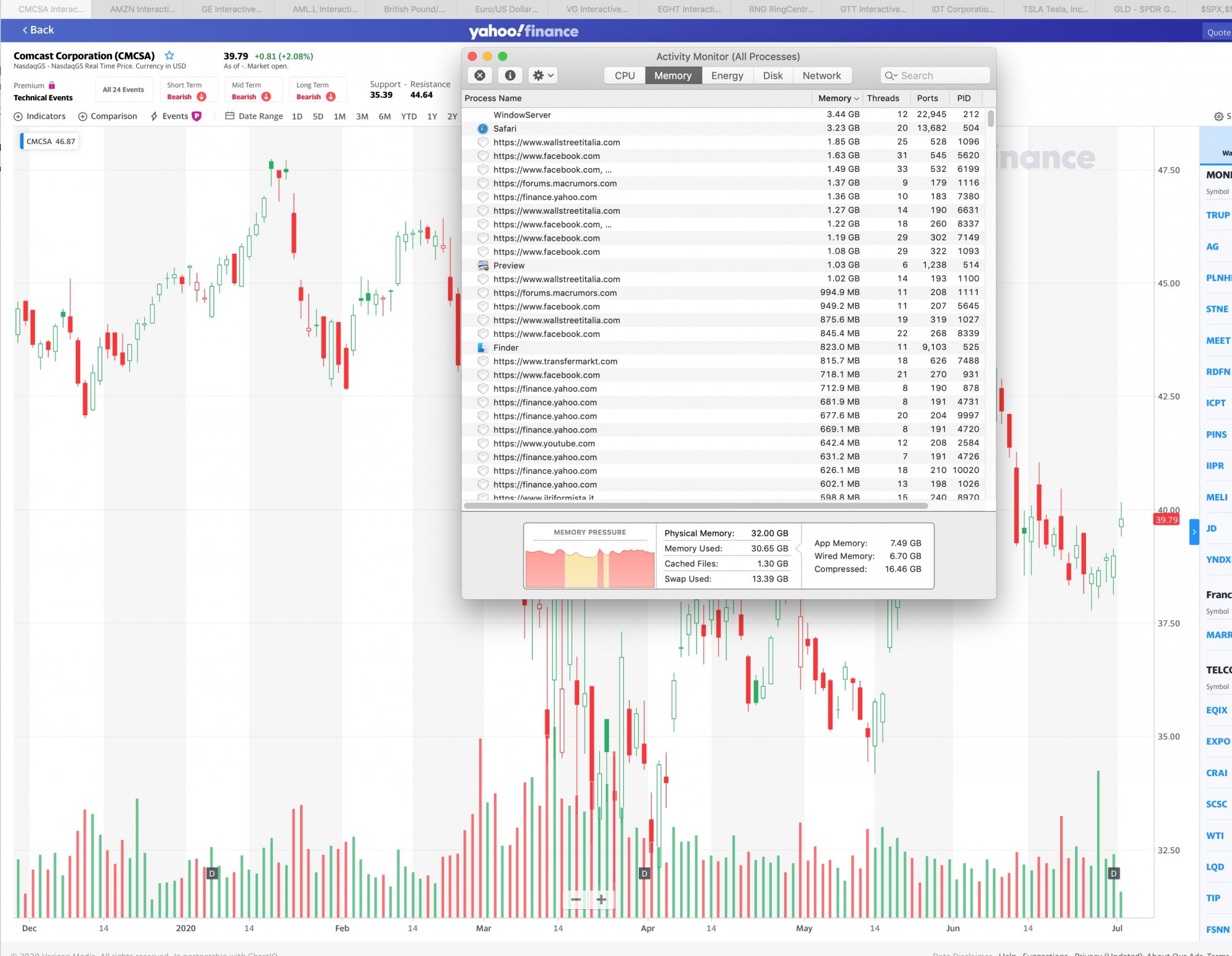
Task: Select the transfermarkt.com process row
Action: 723,361
